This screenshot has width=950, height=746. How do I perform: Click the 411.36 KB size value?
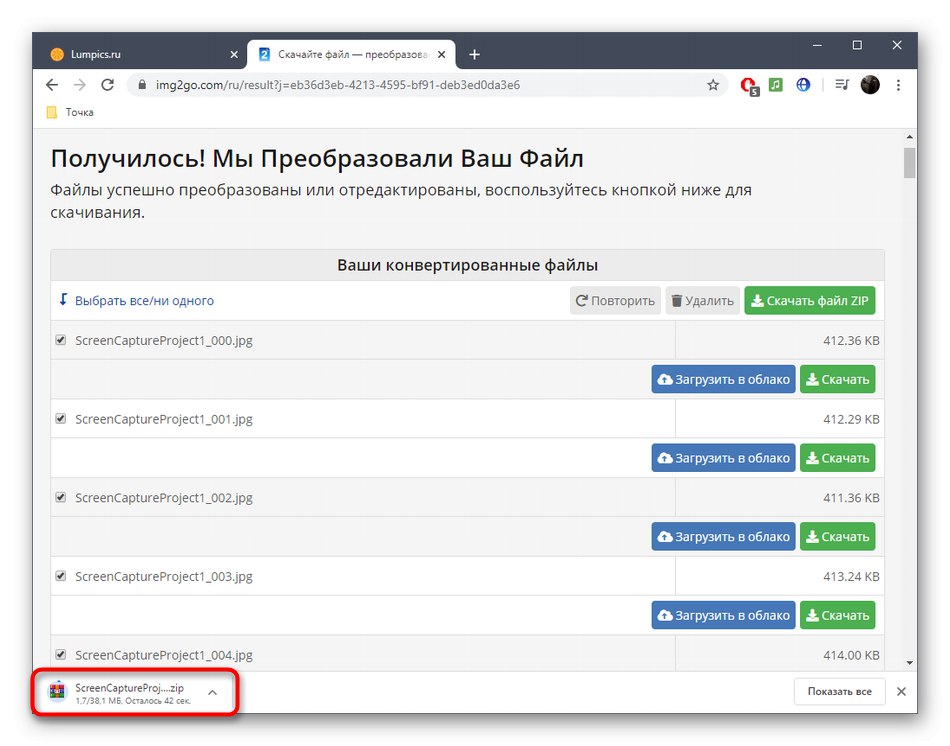(x=851, y=498)
